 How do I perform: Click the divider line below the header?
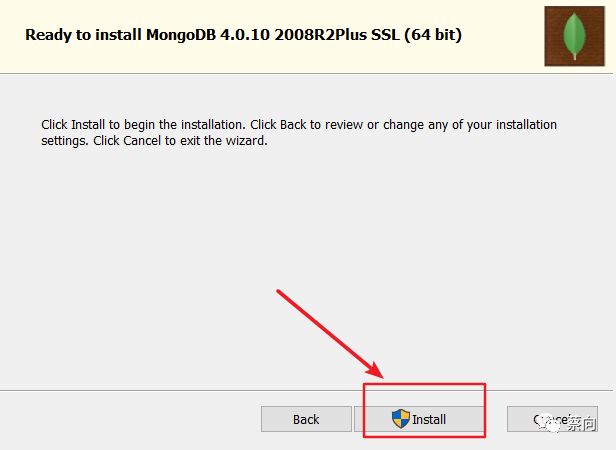pos(306,73)
